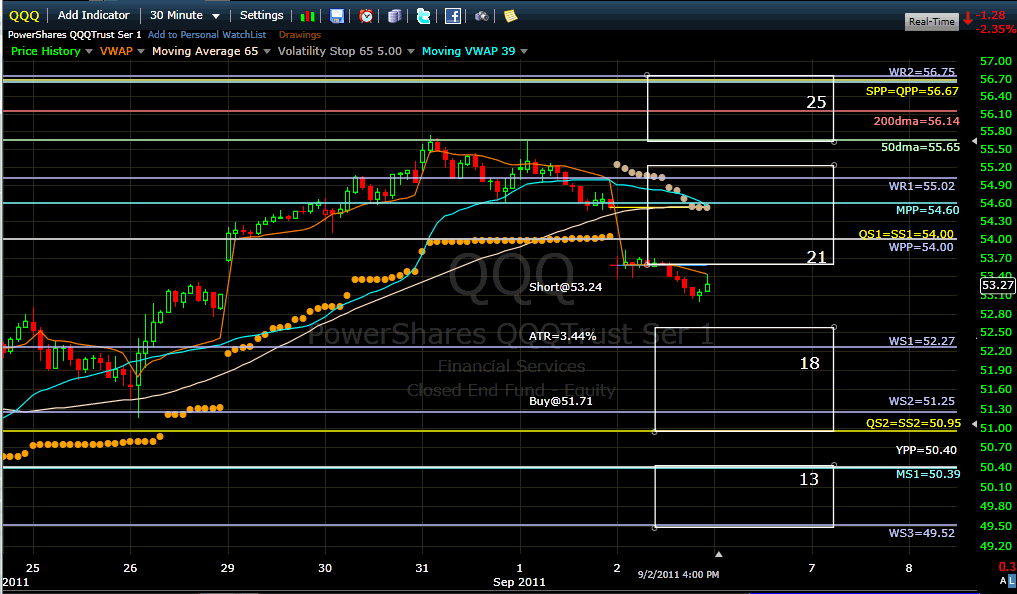
Task: Click the MS1=50.39 level label
Action: click(x=928, y=474)
